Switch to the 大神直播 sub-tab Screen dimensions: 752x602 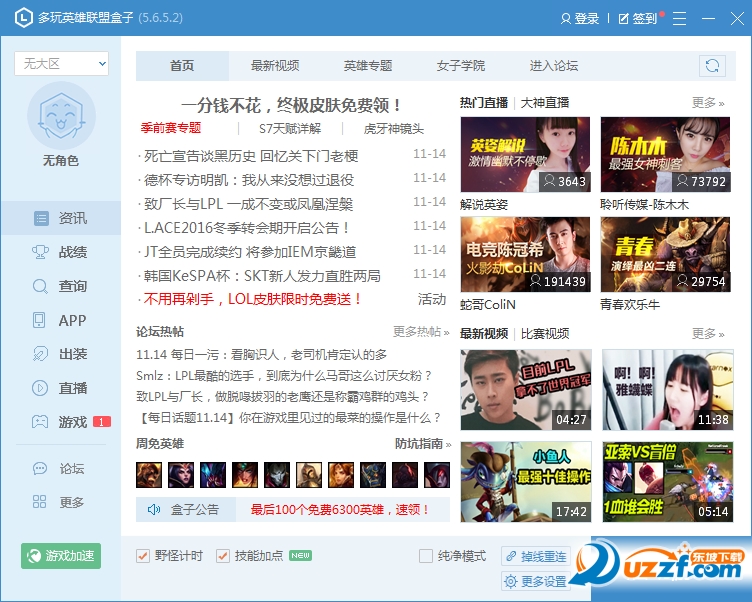[x=545, y=103]
